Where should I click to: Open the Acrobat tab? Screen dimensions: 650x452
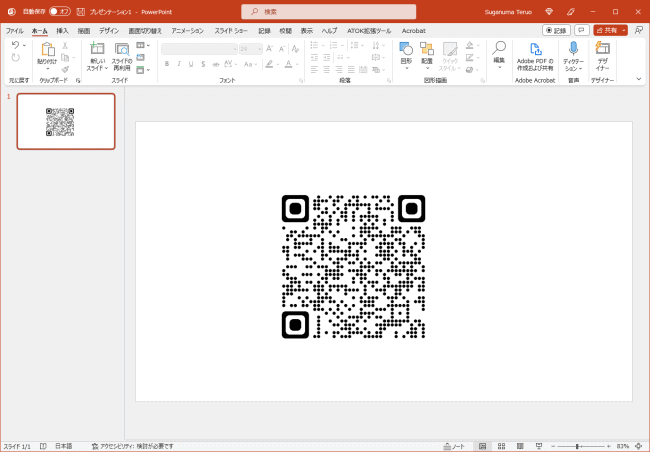pos(413,31)
